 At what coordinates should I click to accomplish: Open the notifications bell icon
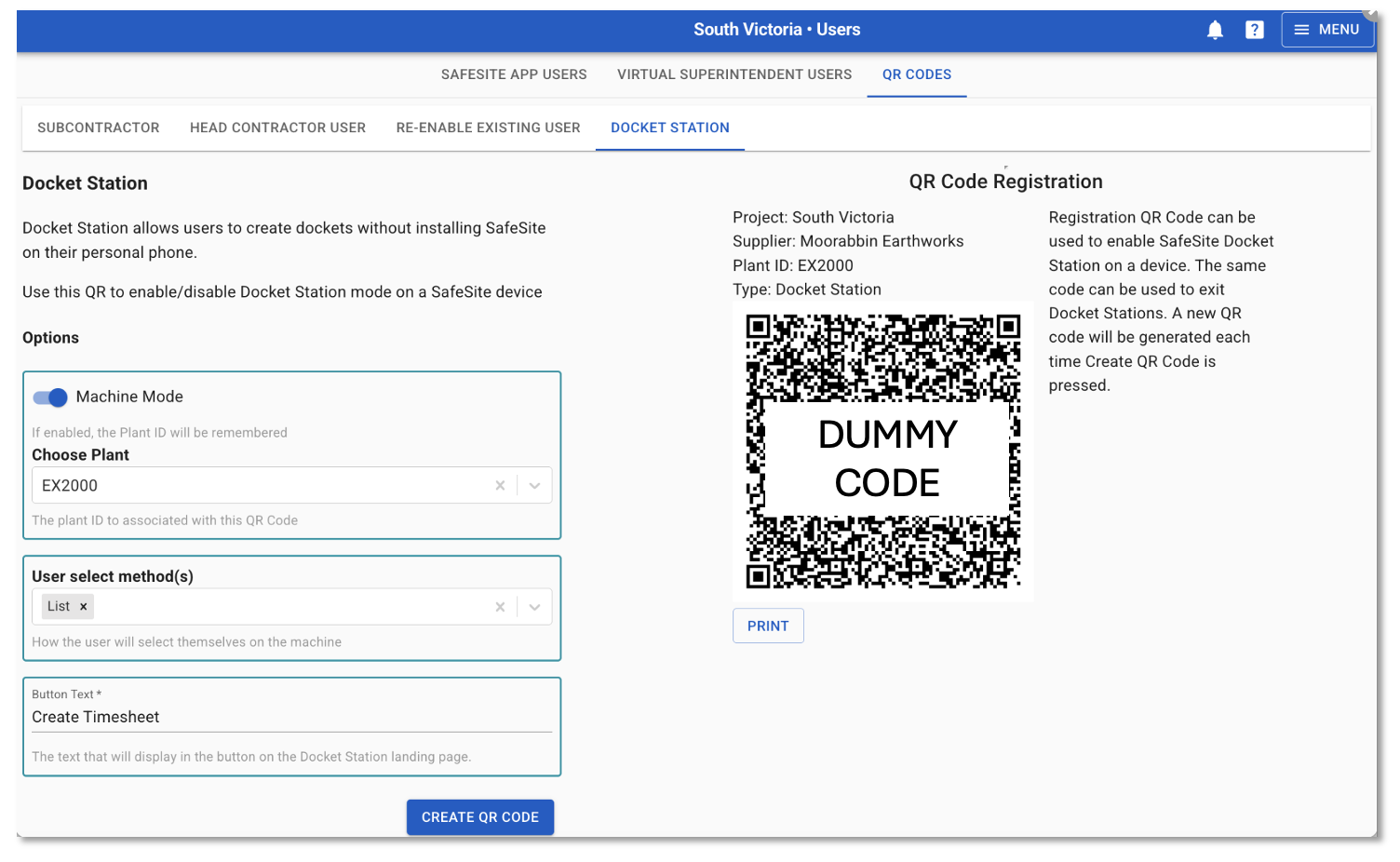tap(1215, 30)
